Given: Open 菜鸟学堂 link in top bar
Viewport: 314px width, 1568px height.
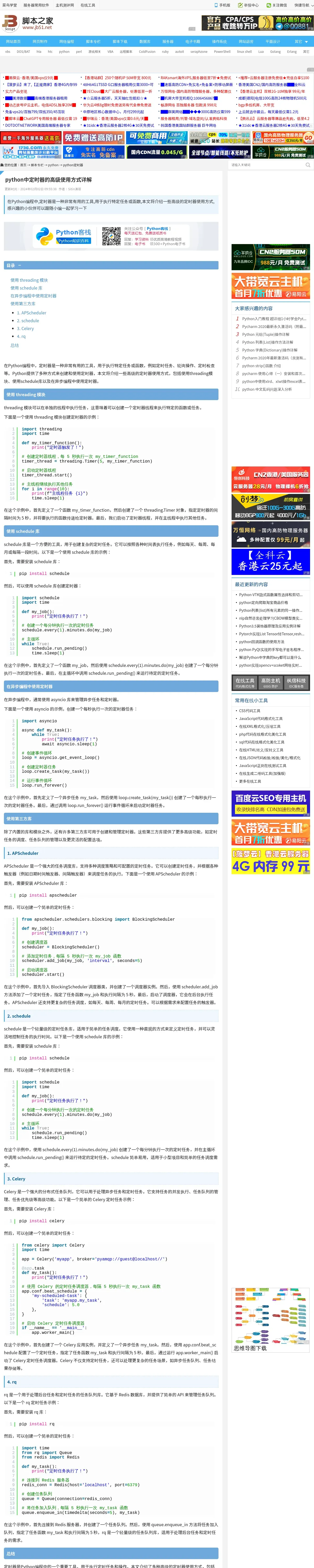Looking at the screenshot, I should click(x=9, y=5).
